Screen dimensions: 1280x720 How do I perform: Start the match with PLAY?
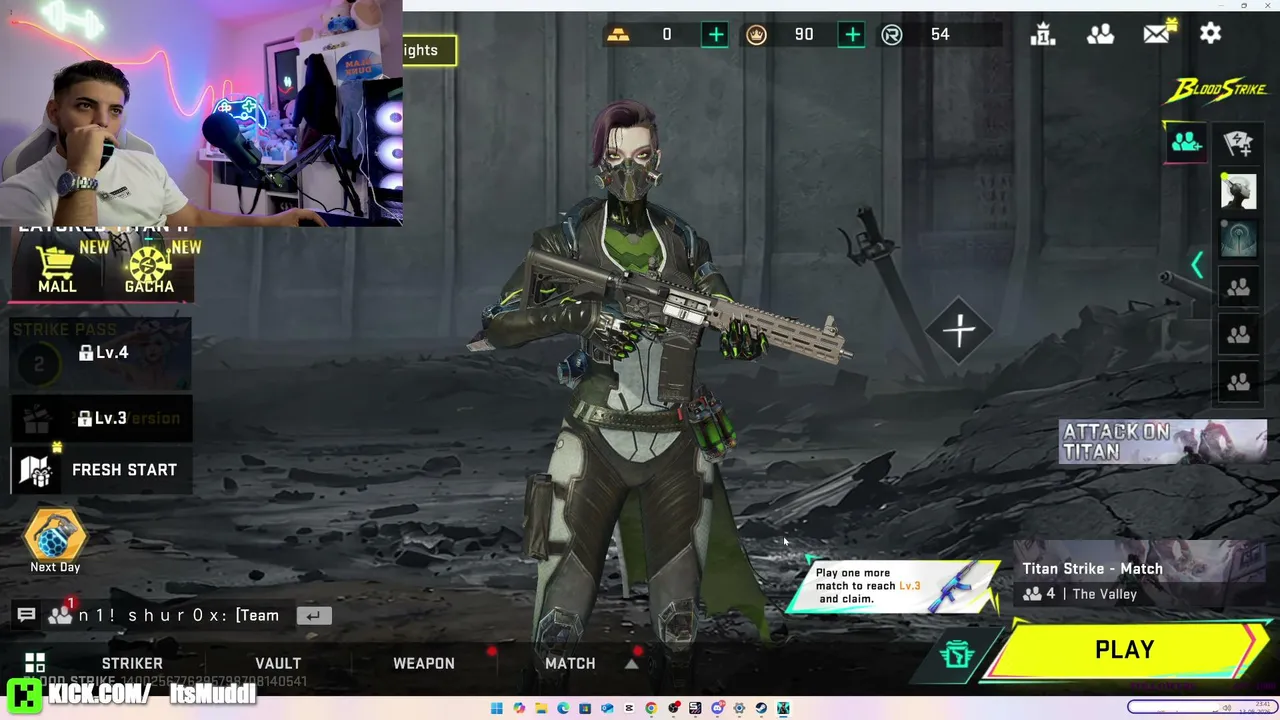pos(1125,650)
